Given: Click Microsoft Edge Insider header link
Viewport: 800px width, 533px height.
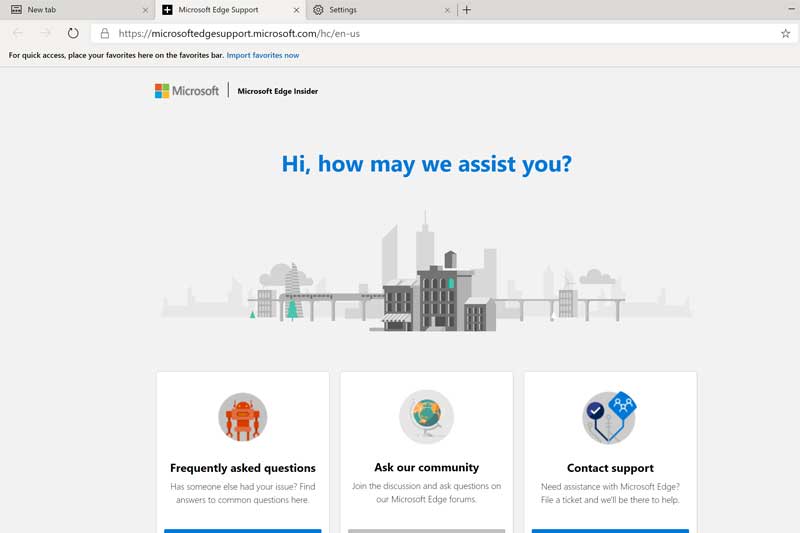Looking at the screenshot, I should (x=278, y=91).
